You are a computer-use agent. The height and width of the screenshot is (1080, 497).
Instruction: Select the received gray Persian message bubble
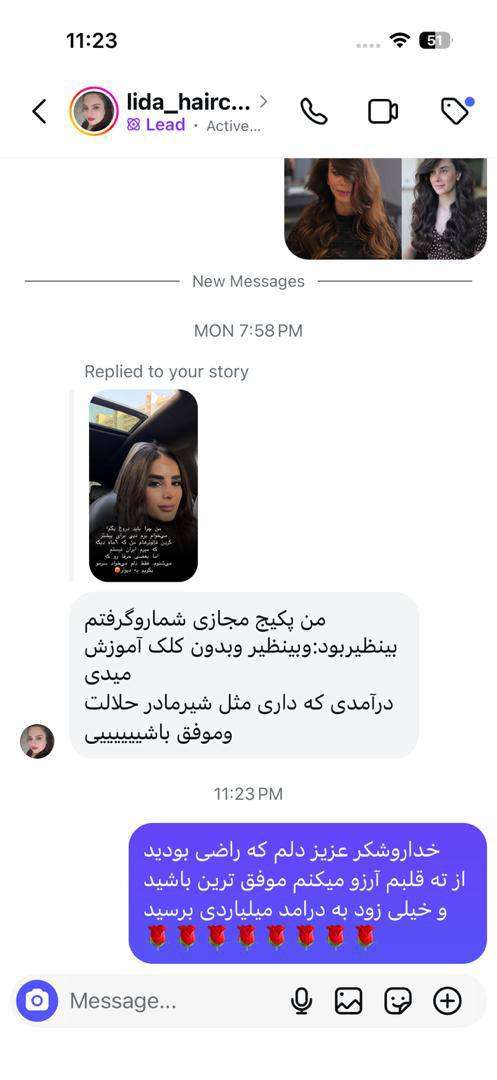click(244, 676)
